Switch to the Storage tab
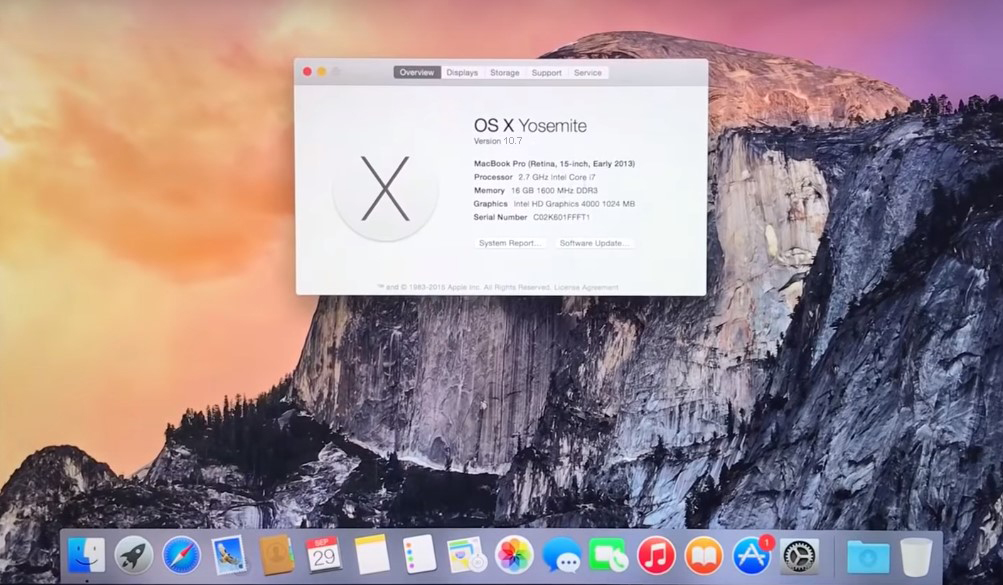The width and height of the screenshot is (1003, 585). click(x=505, y=73)
